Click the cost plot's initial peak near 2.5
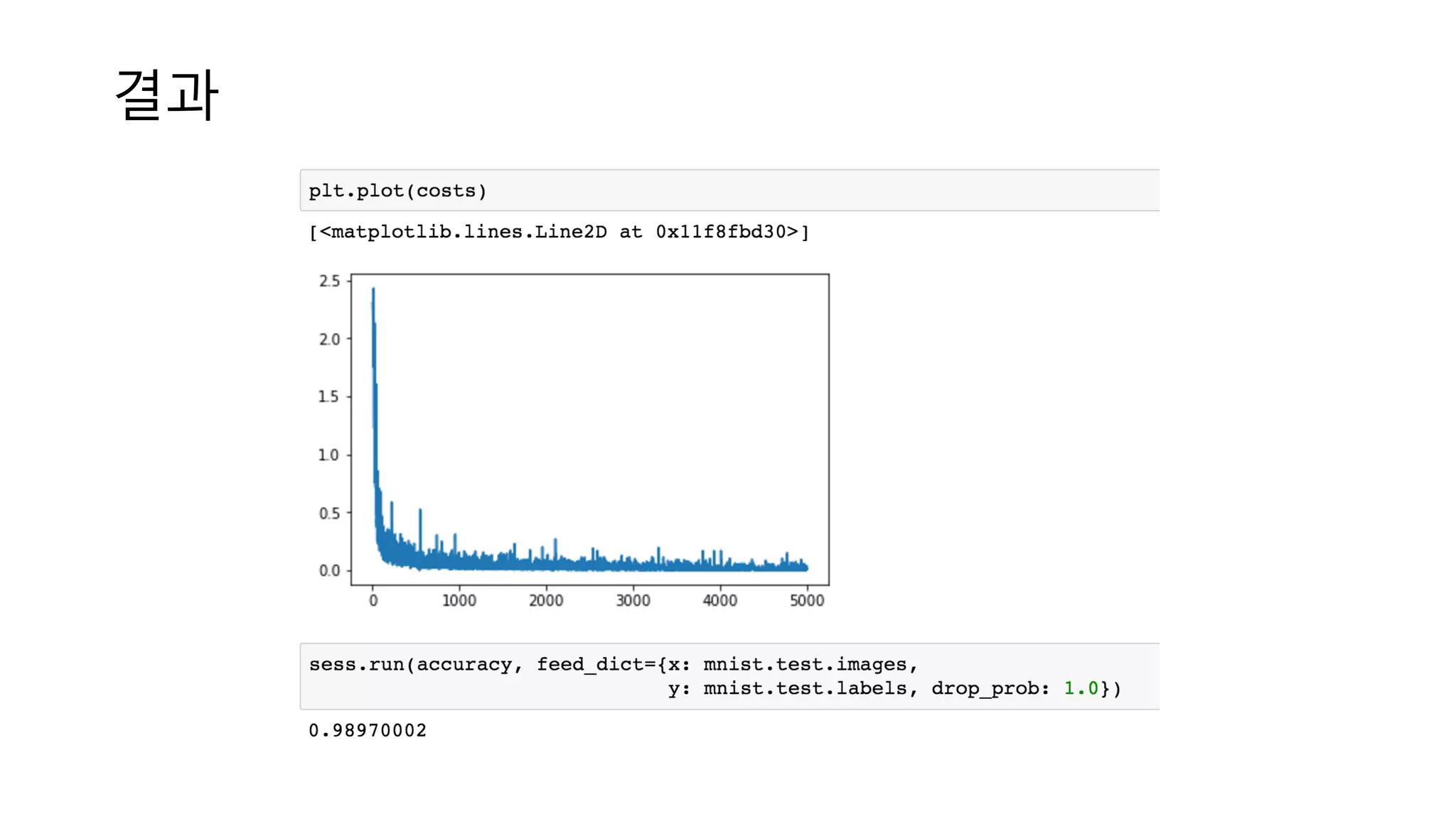This screenshot has width=1456, height=819. tap(373, 291)
